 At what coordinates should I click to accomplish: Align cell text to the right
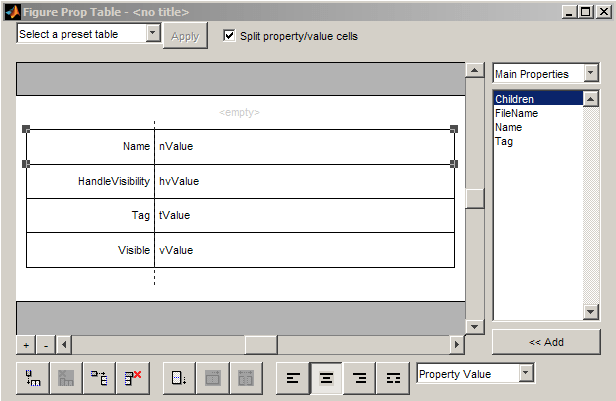[x=359, y=378]
